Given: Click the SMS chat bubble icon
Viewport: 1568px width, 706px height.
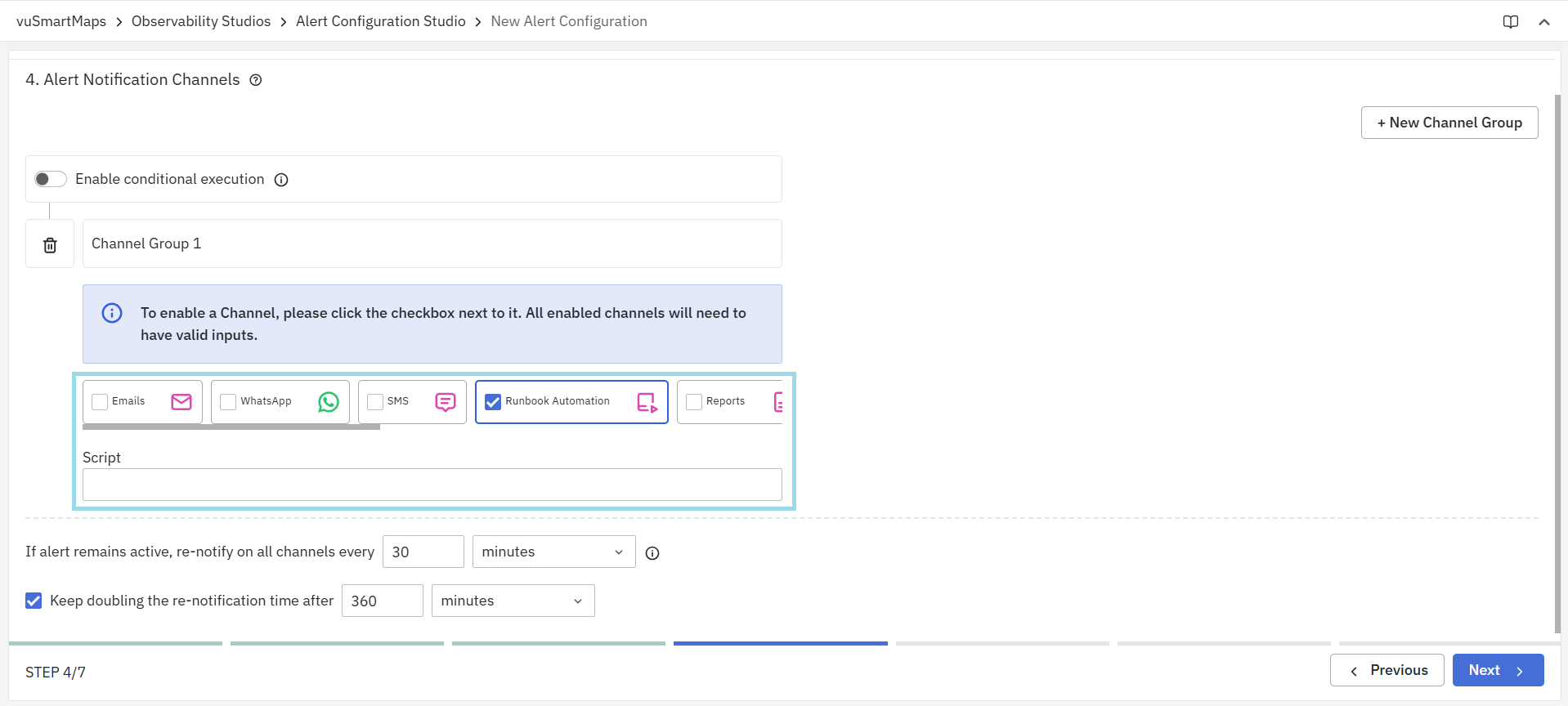Looking at the screenshot, I should [446, 401].
